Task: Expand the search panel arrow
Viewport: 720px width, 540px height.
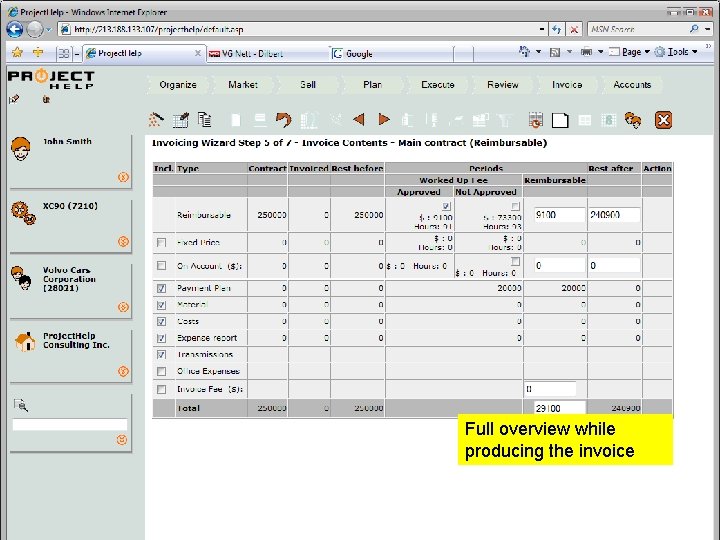Action: pyautogui.click(x=122, y=439)
